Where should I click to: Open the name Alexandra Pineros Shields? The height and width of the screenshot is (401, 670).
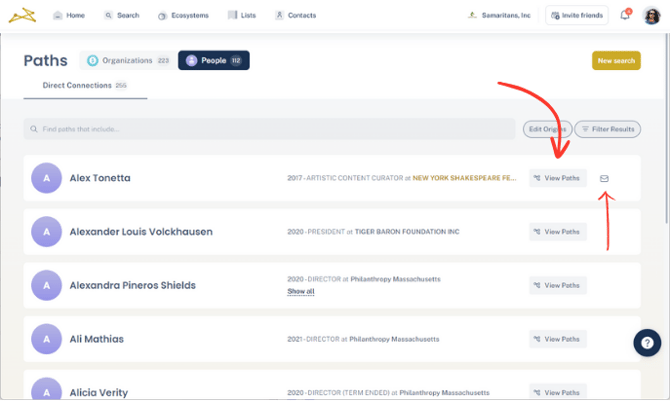[132, 285]
